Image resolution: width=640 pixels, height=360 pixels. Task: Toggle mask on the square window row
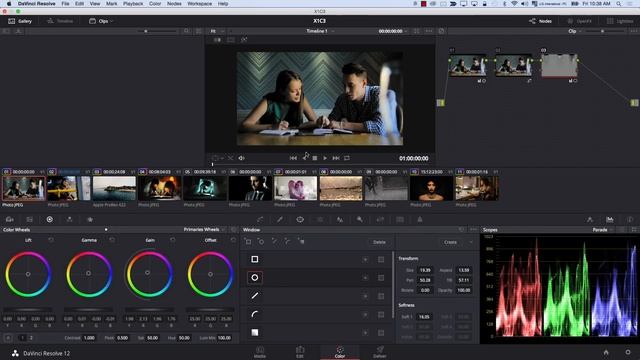tap(381, 260)
